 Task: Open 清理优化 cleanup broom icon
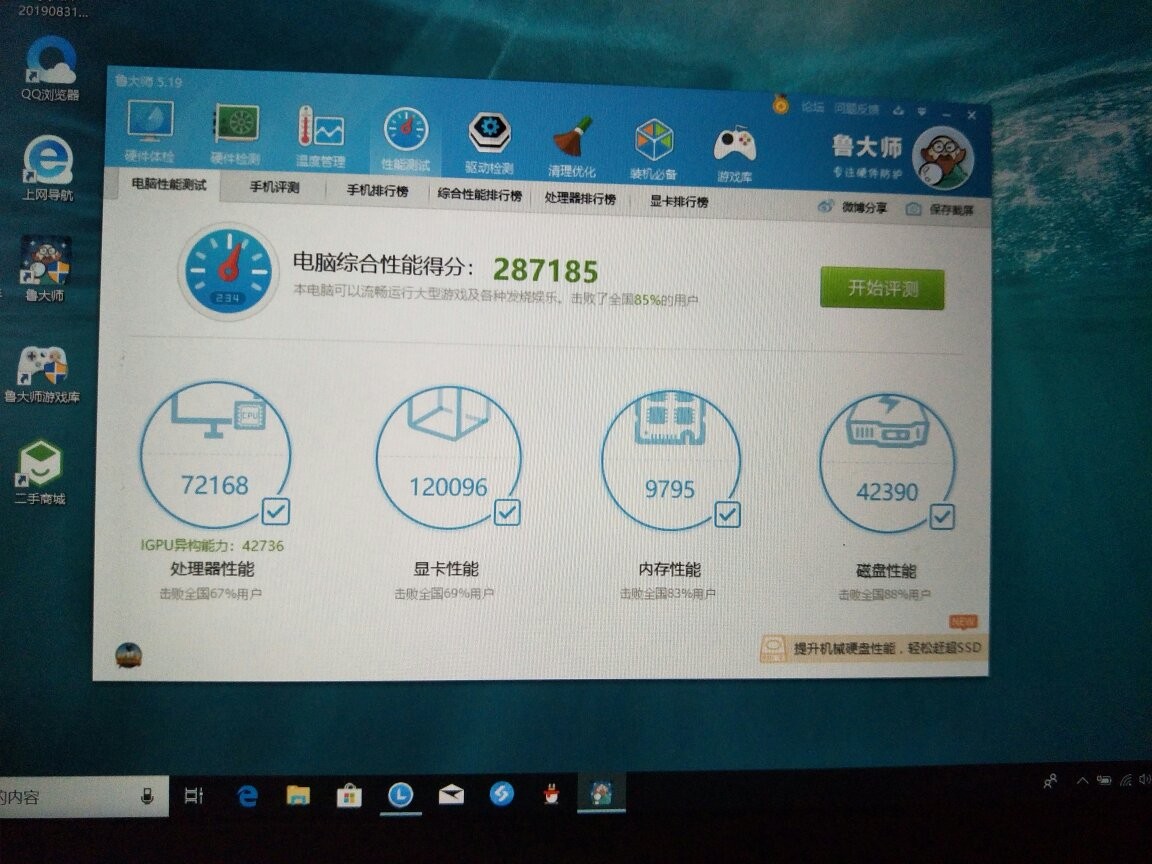pos(572,146)
